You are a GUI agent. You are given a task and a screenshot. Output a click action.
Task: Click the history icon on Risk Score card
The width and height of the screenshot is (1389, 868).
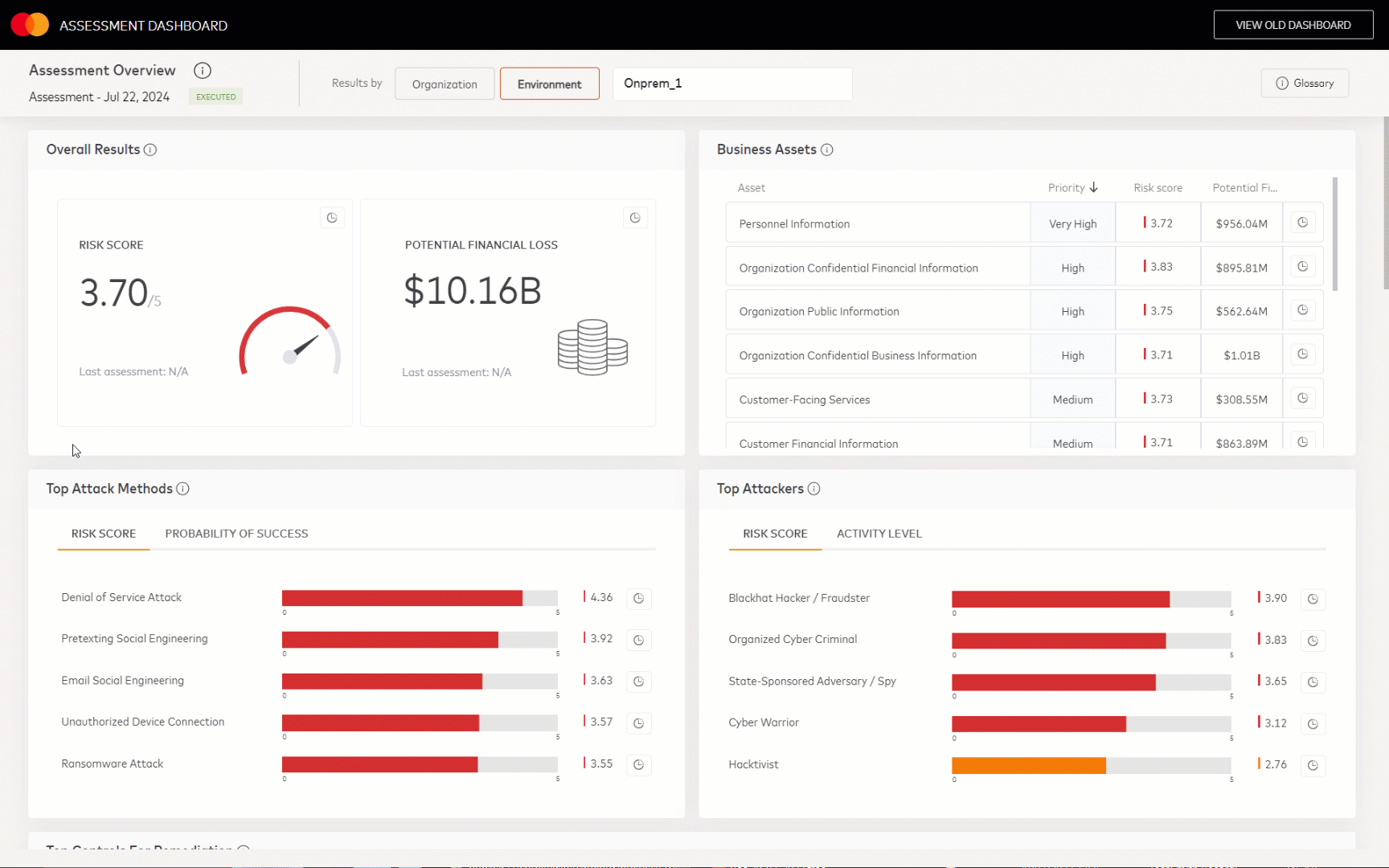332,217
